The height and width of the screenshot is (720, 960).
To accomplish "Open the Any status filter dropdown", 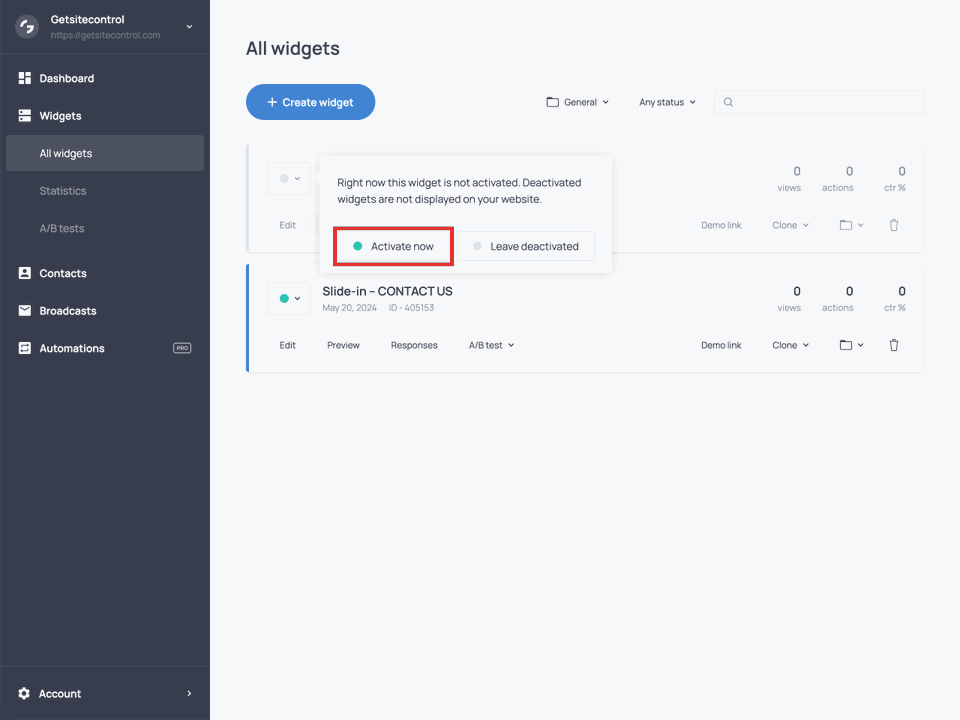I will pyautogui.click(x=665, y=101).
